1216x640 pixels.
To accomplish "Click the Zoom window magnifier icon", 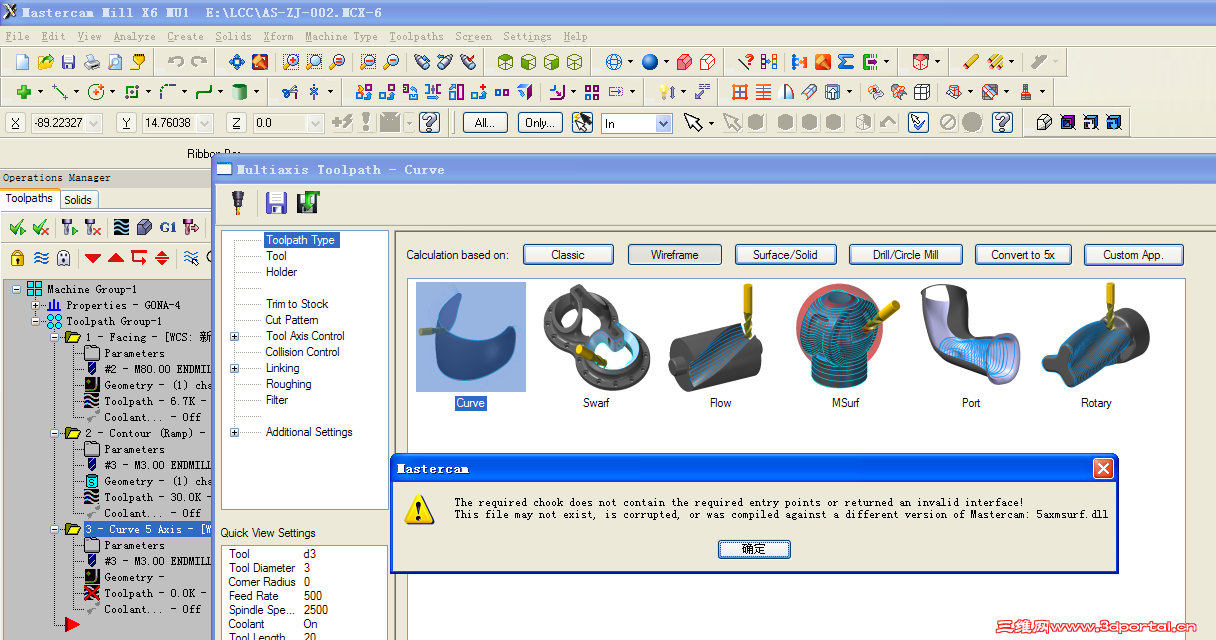I will tap(291, 62).
